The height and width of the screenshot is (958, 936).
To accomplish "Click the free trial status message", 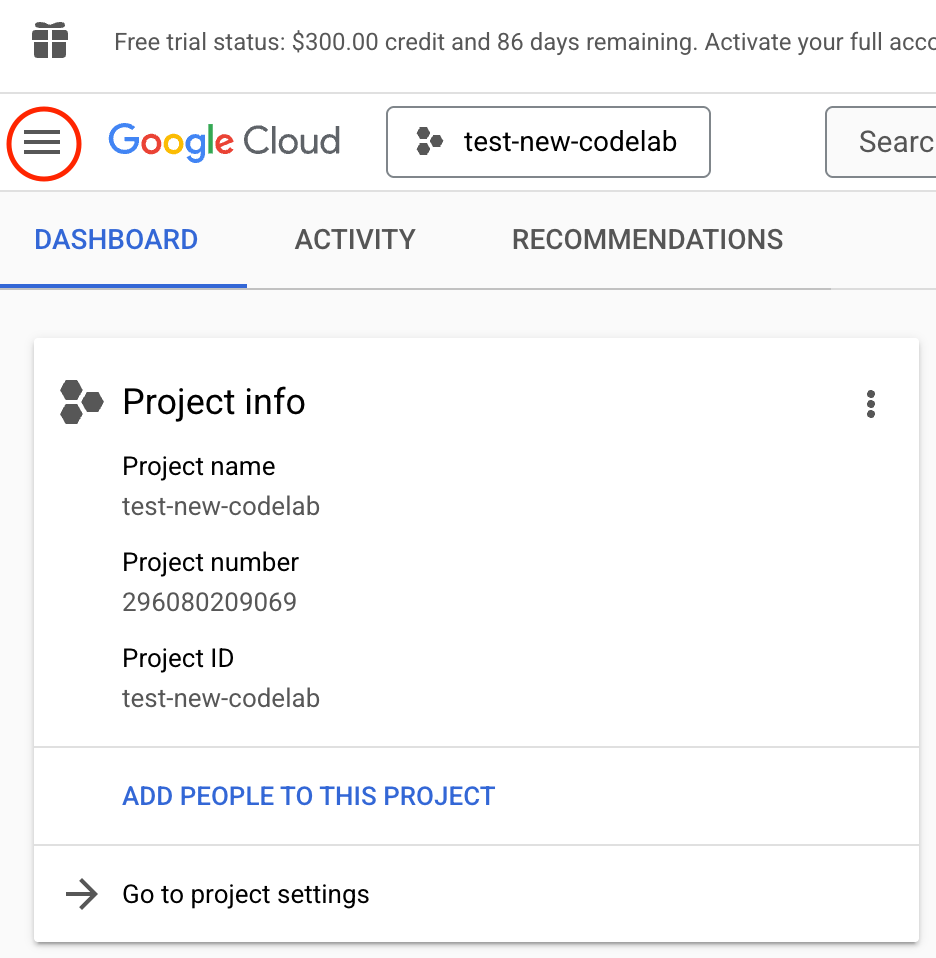I will 520,42.
